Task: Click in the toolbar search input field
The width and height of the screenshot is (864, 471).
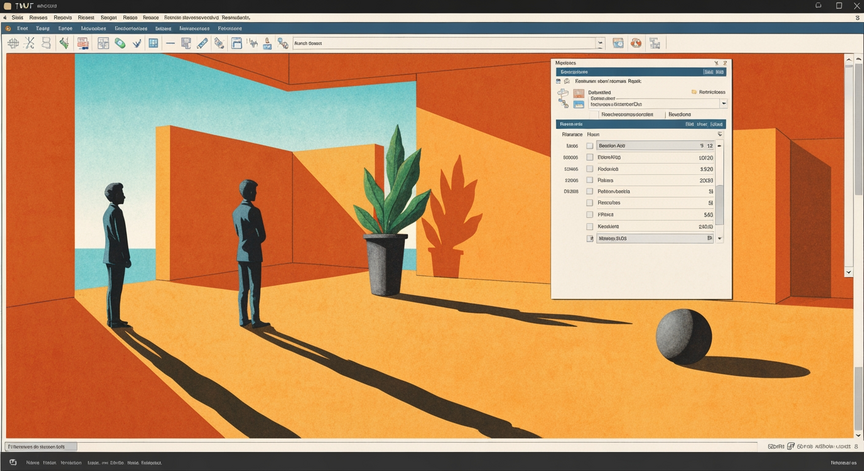Action: point(445,43)
